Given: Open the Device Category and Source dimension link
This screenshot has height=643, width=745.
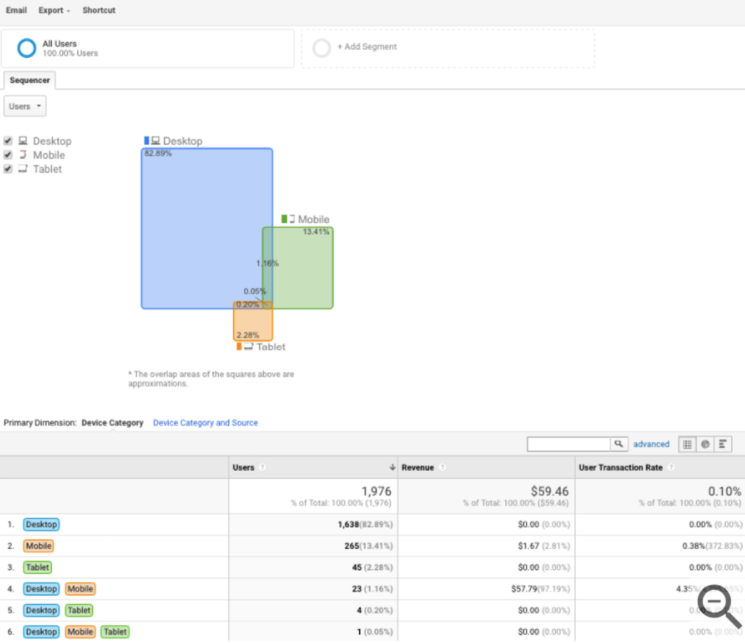Looking at the screenshot, I should pos(205,422).
